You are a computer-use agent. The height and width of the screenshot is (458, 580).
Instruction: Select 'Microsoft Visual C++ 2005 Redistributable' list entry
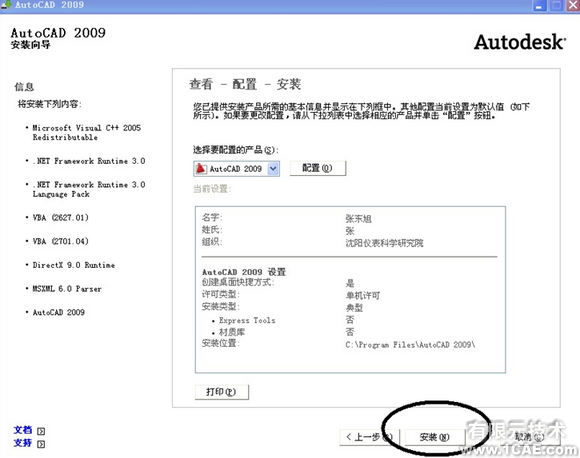coord(87,132)
